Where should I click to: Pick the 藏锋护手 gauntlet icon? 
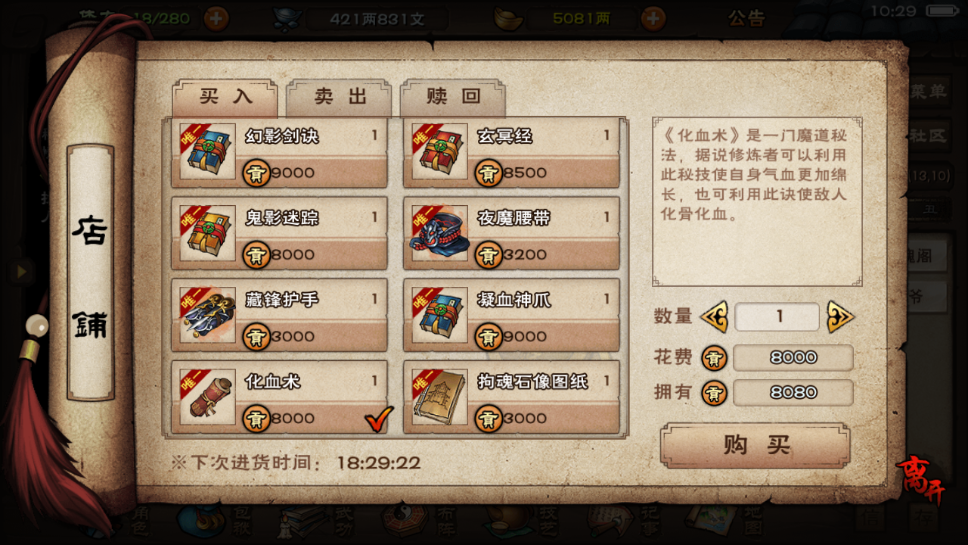click(208, 315)
